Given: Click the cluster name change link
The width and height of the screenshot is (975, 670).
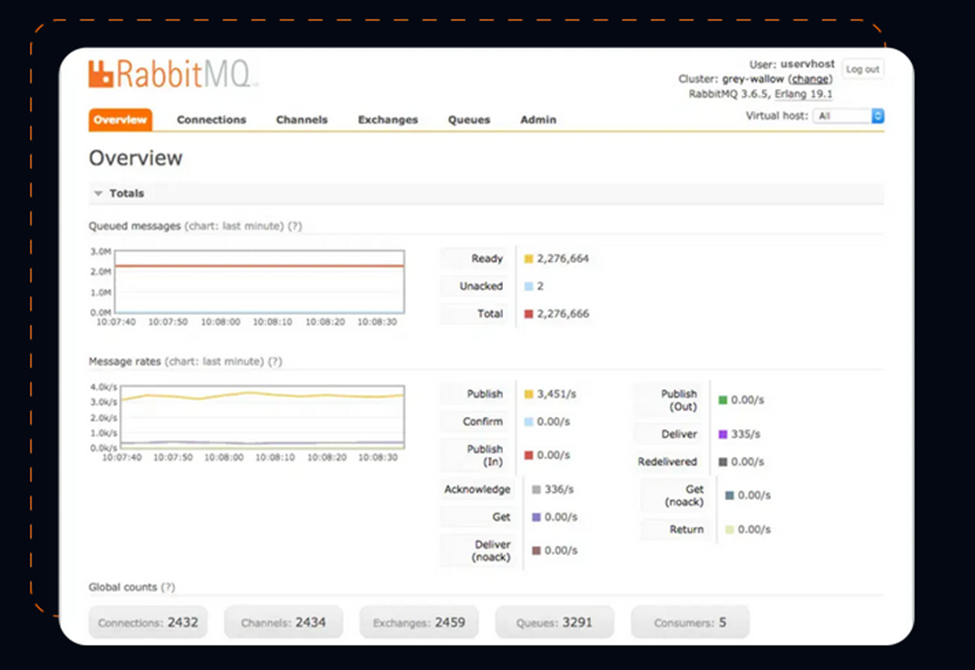Looking at the screenshot, I should coord(810,79).
